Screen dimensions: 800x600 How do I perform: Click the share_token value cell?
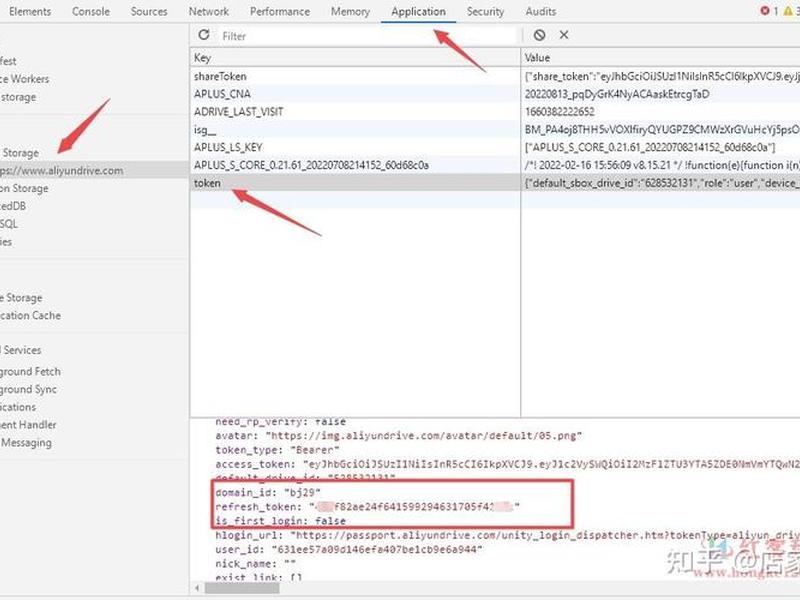tap(660, 77)
